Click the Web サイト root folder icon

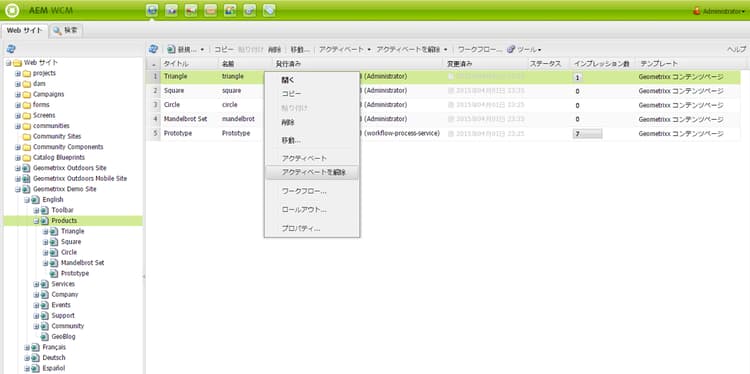[17, 63]
